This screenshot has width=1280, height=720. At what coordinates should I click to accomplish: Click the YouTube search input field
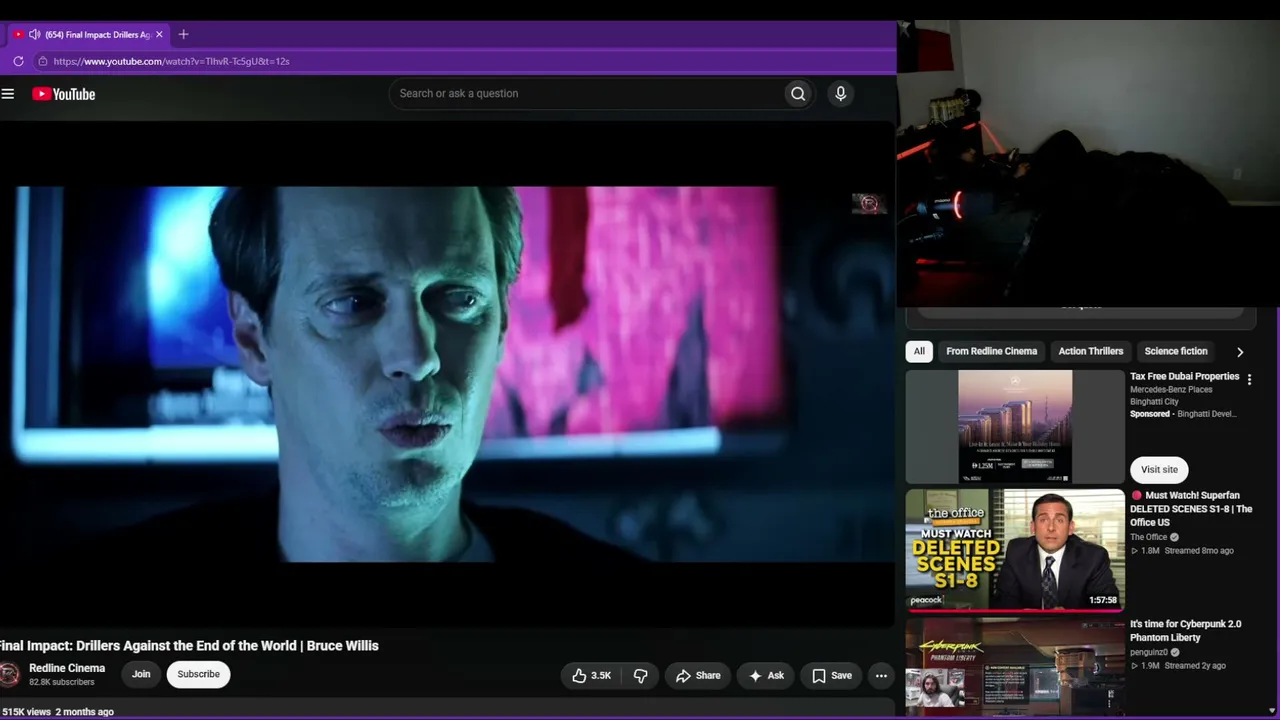587,94
